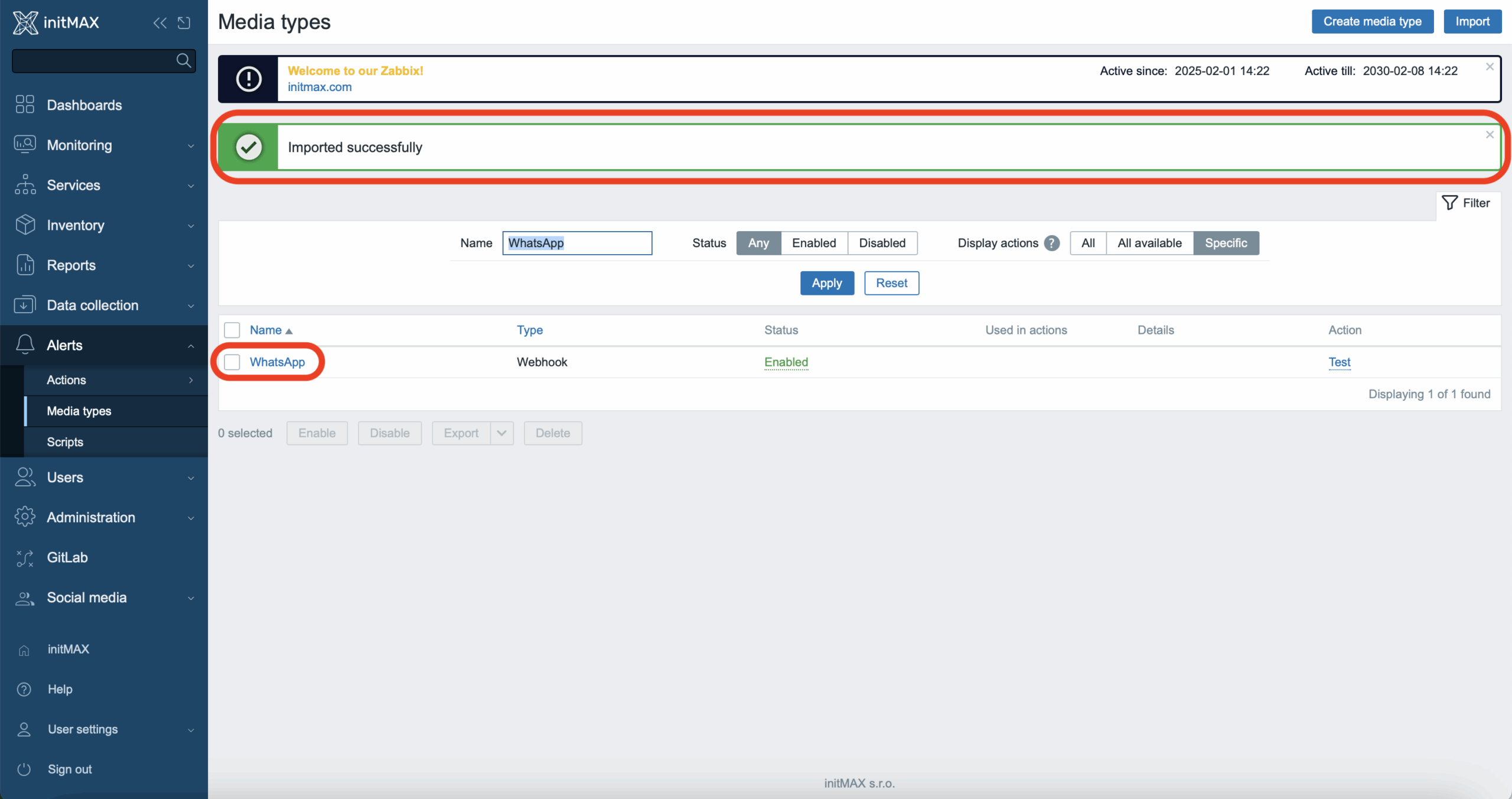Viewport: 1512px width, 799px height.
Task: Expand the Actions submenu arrow
Action: pyautogui.click(x=191, y=380)
